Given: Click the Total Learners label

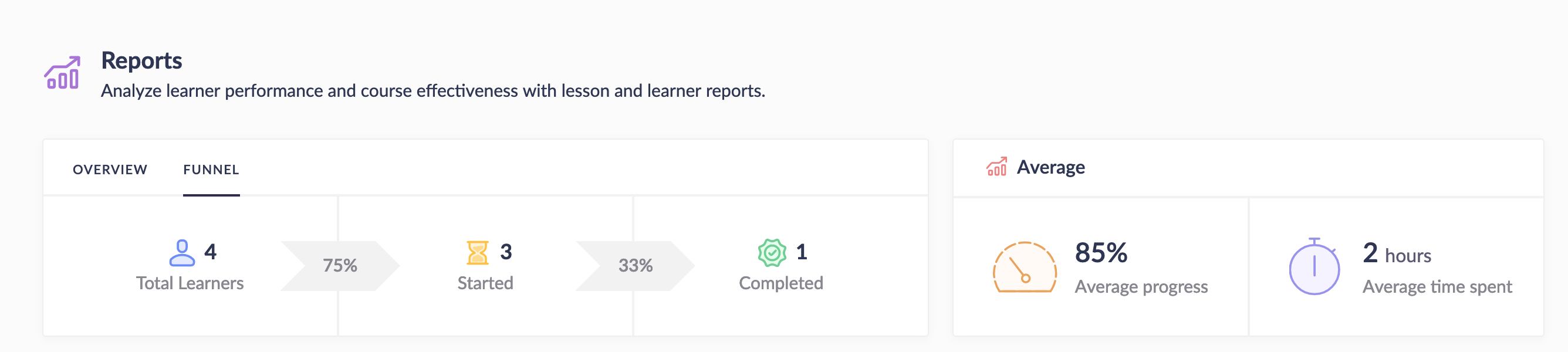Looking at the screenshot, I should pyautogui.click(x=190, y=283).
